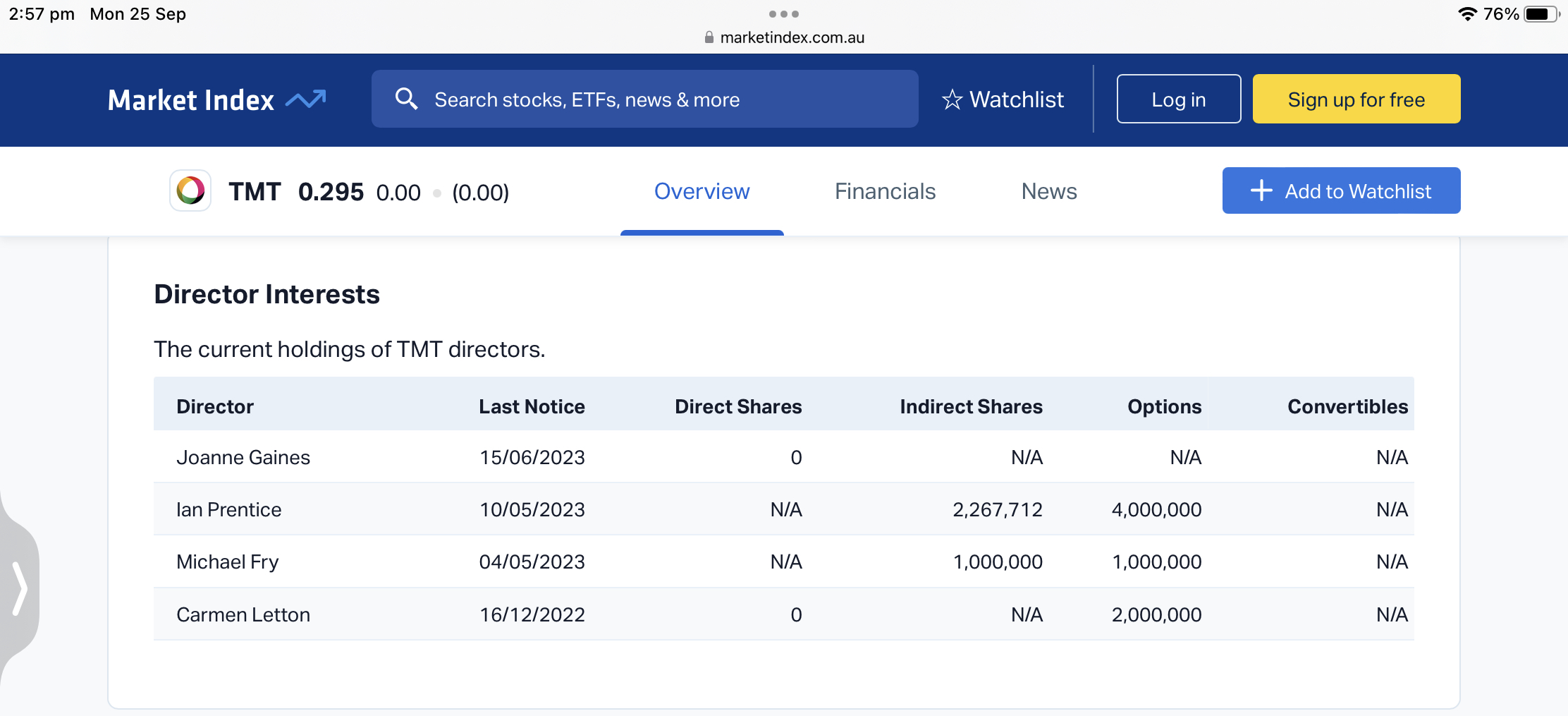Tap the three-dots multitasking icon
The image size is (1568, 716).
point(784,14)
